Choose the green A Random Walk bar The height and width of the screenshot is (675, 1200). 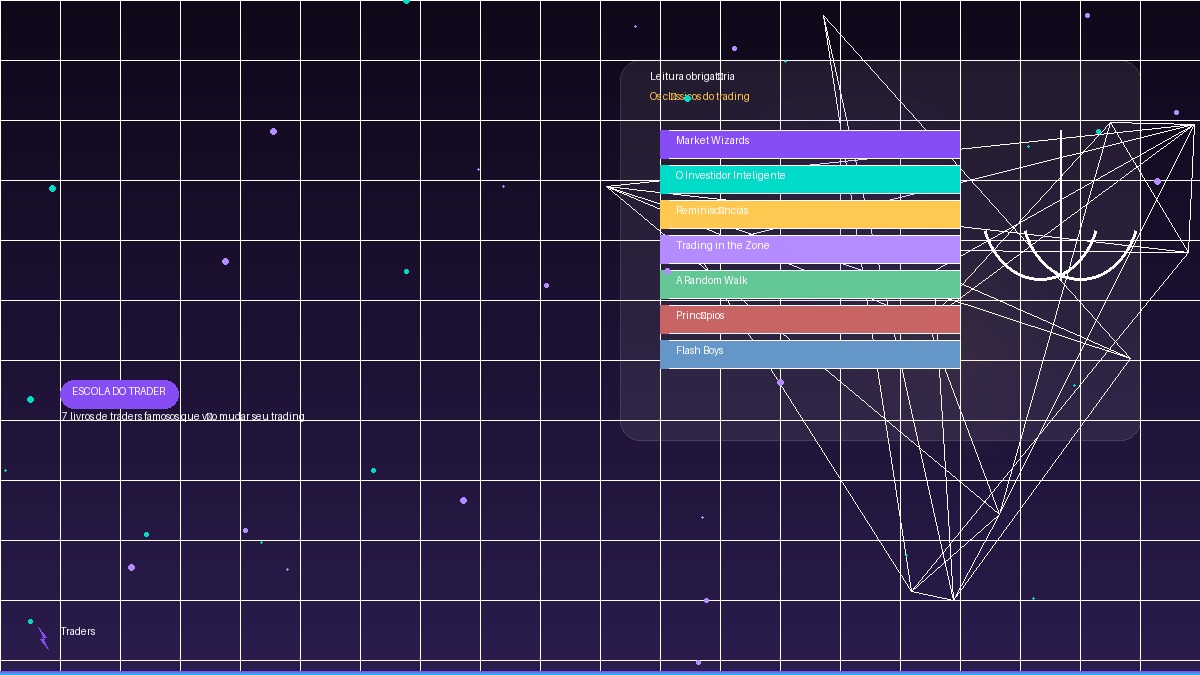(x=810, y=284)
